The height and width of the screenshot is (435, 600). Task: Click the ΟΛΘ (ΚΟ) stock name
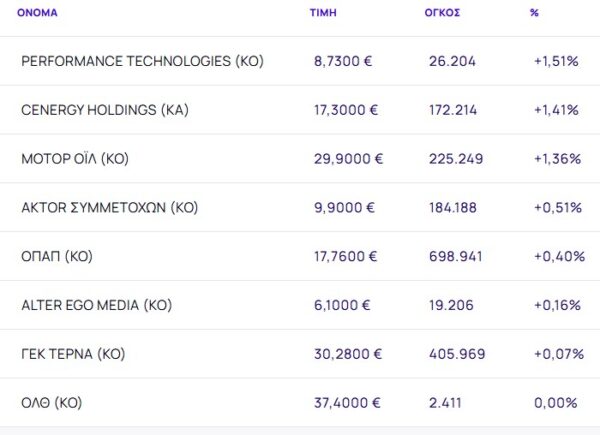(x=51, y=403)
